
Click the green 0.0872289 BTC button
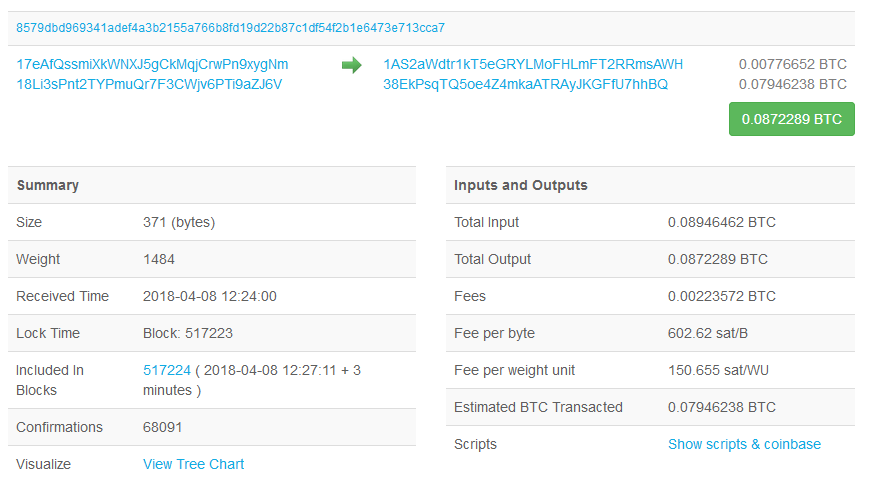(x=792, y=119)
